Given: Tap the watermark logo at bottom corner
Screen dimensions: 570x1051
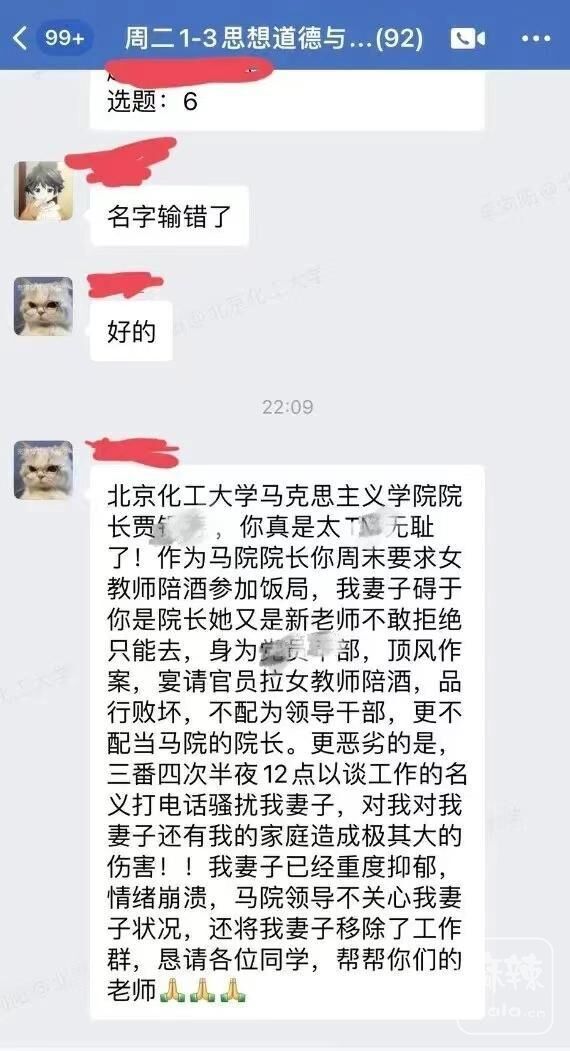Looking at the screenshot, I should pos(506,985).
